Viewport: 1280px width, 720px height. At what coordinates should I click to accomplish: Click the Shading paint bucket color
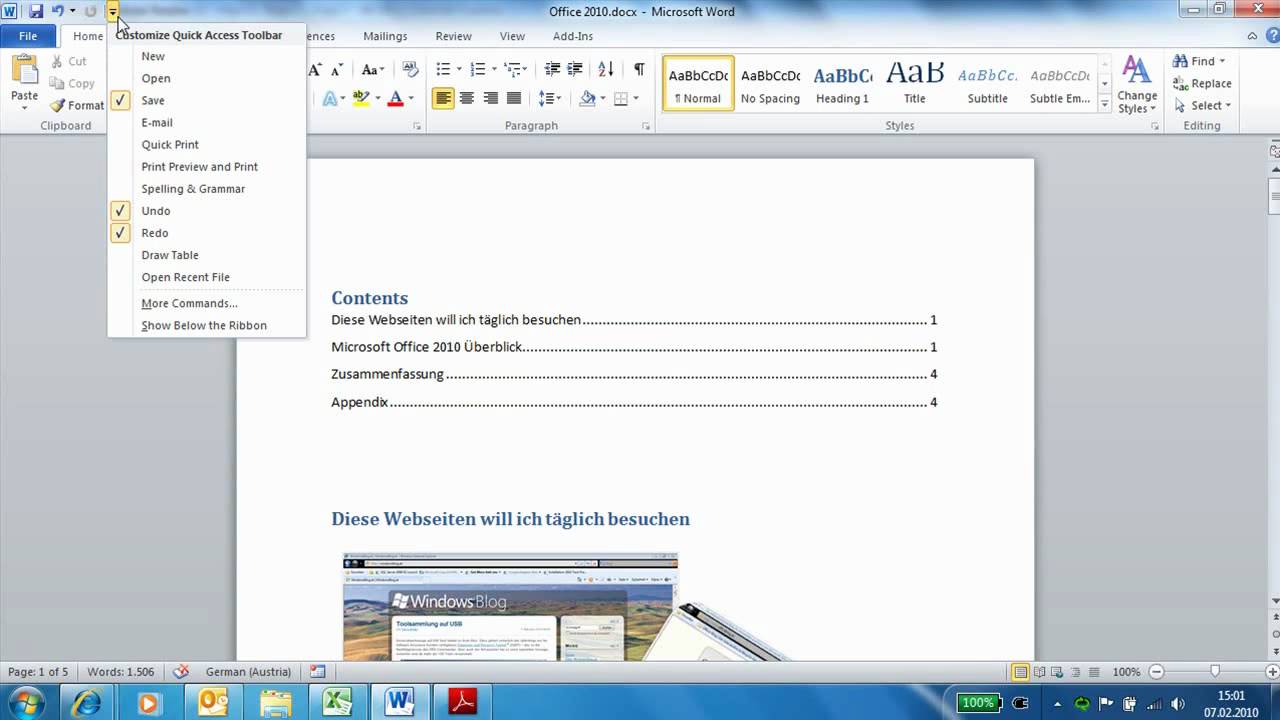(587, 98)
